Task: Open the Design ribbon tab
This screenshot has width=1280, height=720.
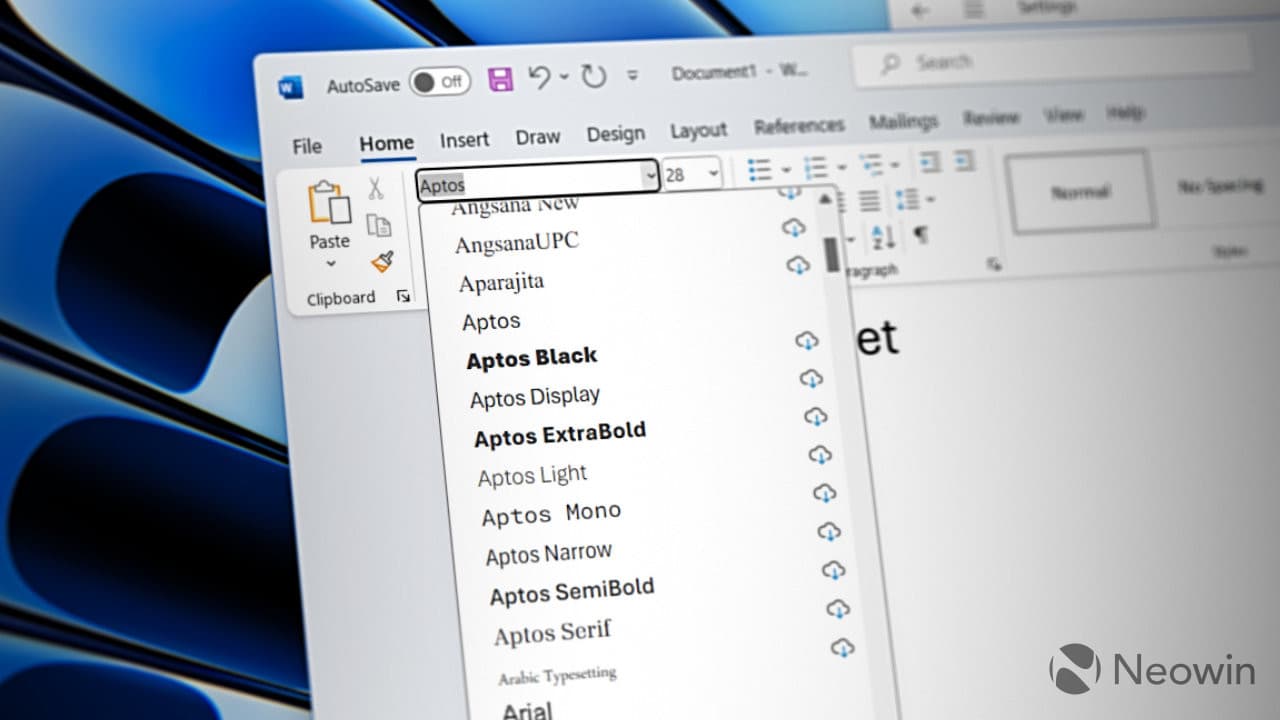Action: click(x=616, y=133)
